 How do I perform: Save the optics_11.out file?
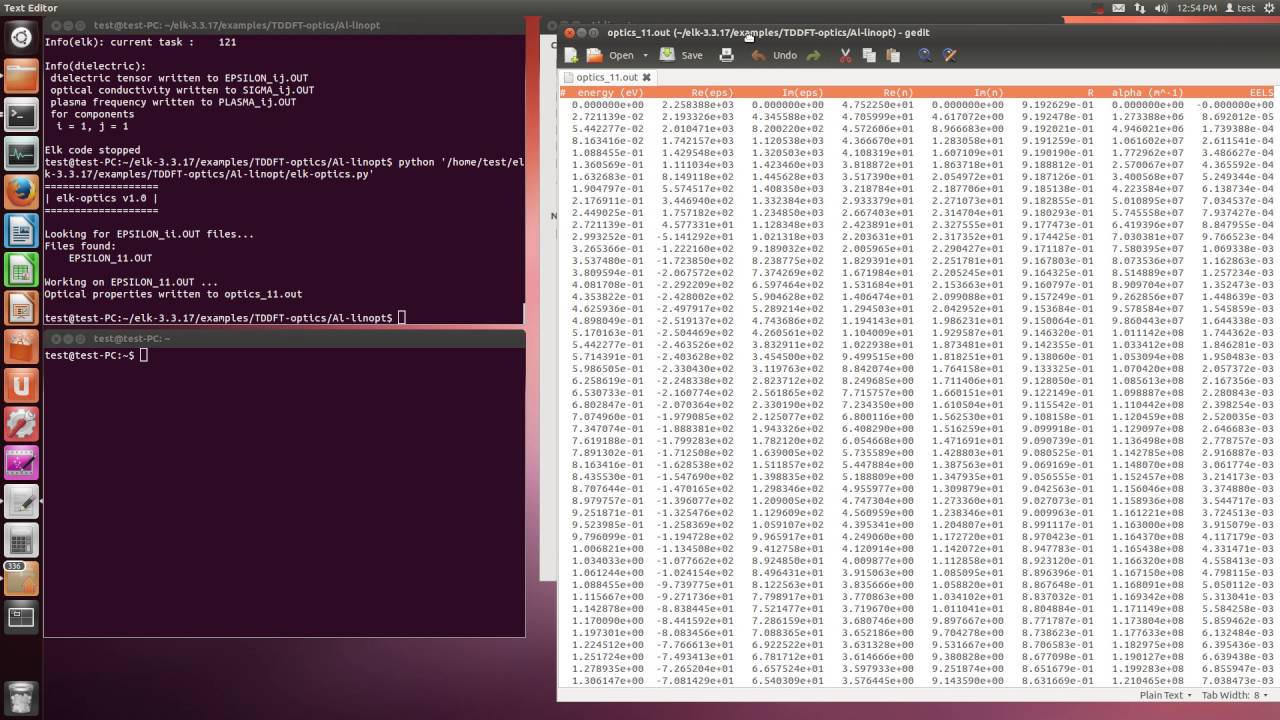pos(681,55)
